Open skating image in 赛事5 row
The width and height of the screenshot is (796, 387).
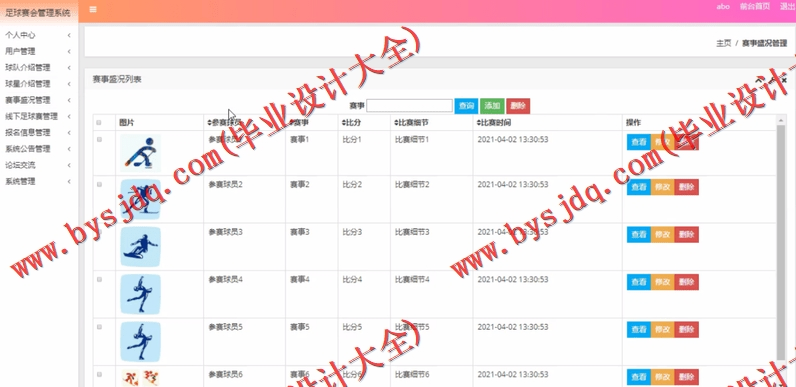pyautogui.click(x=141, y=342)
